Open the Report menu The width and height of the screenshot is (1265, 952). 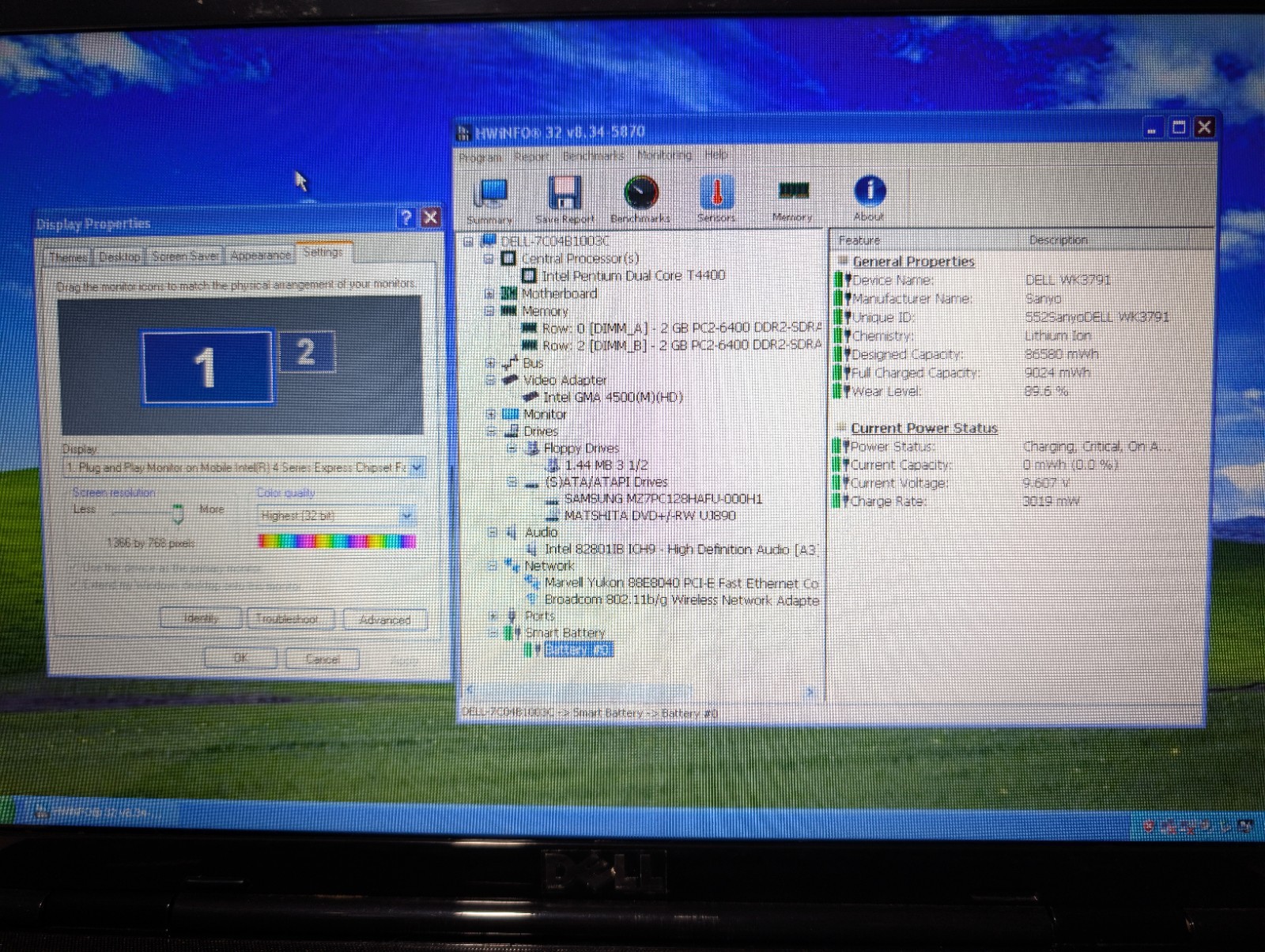click(531, 157)
